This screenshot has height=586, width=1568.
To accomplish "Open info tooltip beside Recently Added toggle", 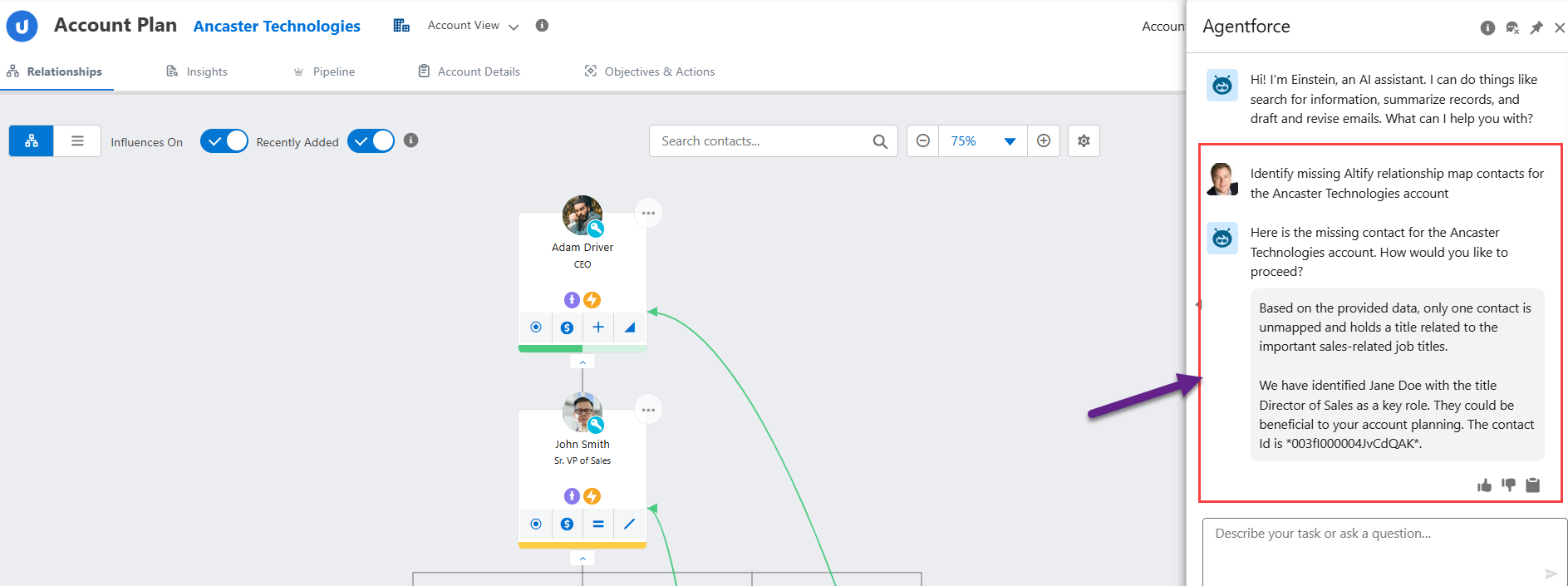I will (410, 140).
